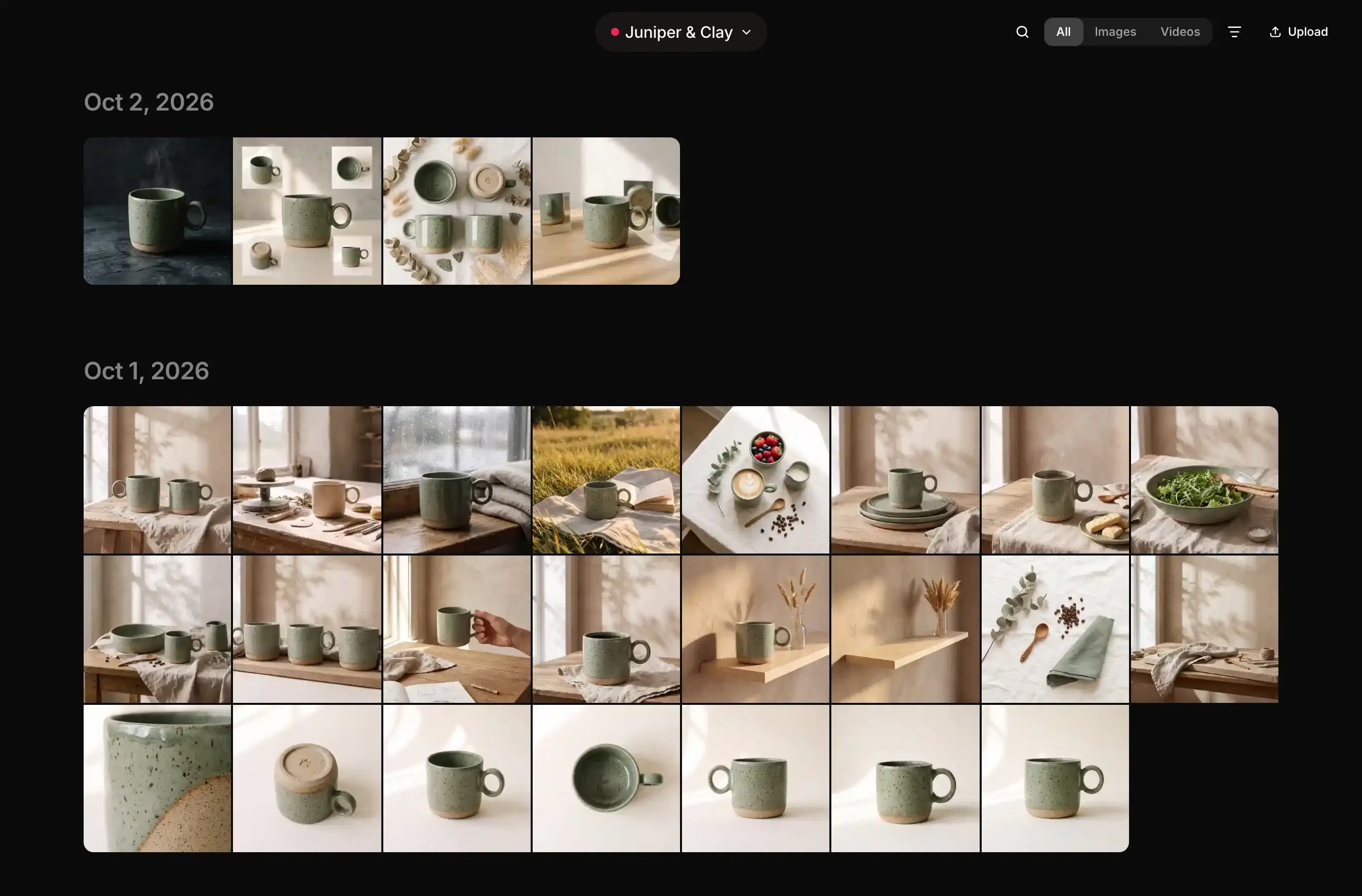This screenshot has height=896, width=1362.
Task: Open the multi-angle mug collage thumbnail
Action: 307,211
